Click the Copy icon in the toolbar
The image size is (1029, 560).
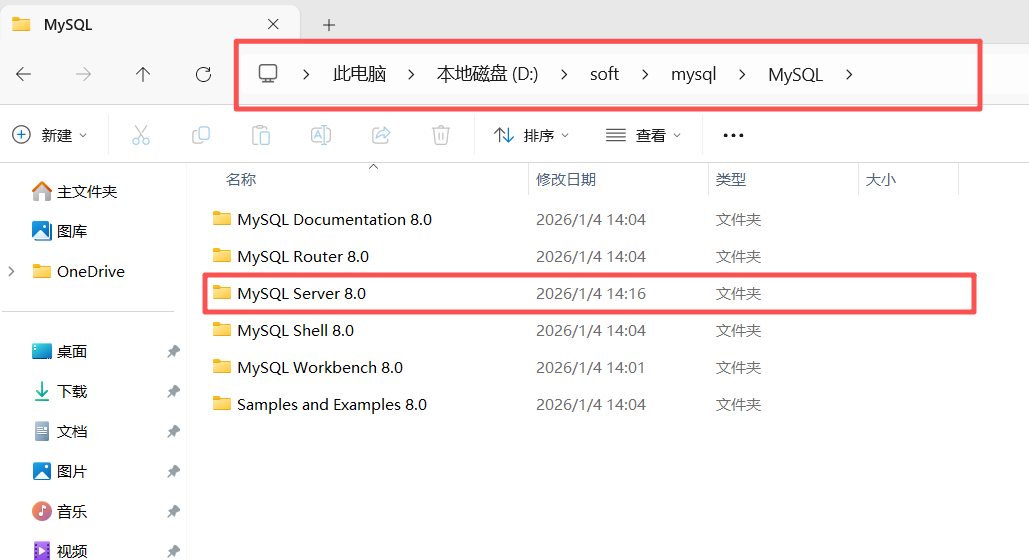point(201,135)
